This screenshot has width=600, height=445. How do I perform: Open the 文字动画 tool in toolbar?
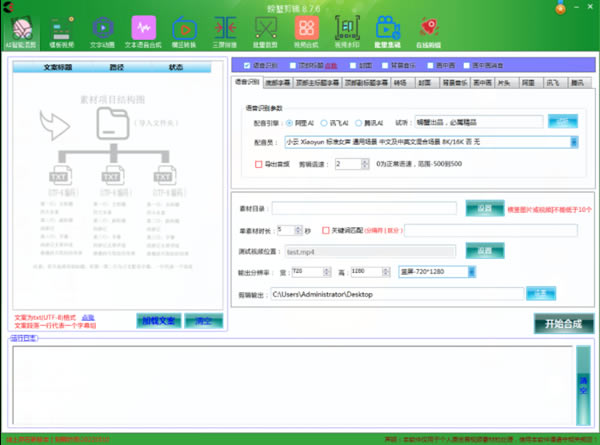(103, 29)
